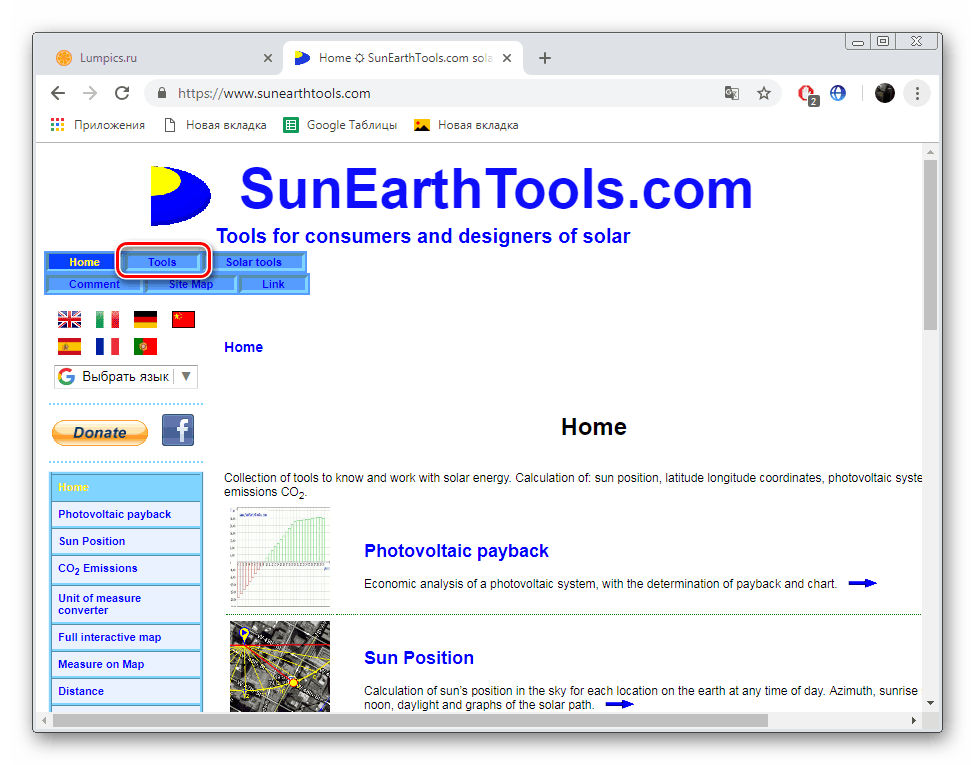Screen dimensions: 975x765
Task: Close the SunEarthTools tab
Action: pos(507,58)
